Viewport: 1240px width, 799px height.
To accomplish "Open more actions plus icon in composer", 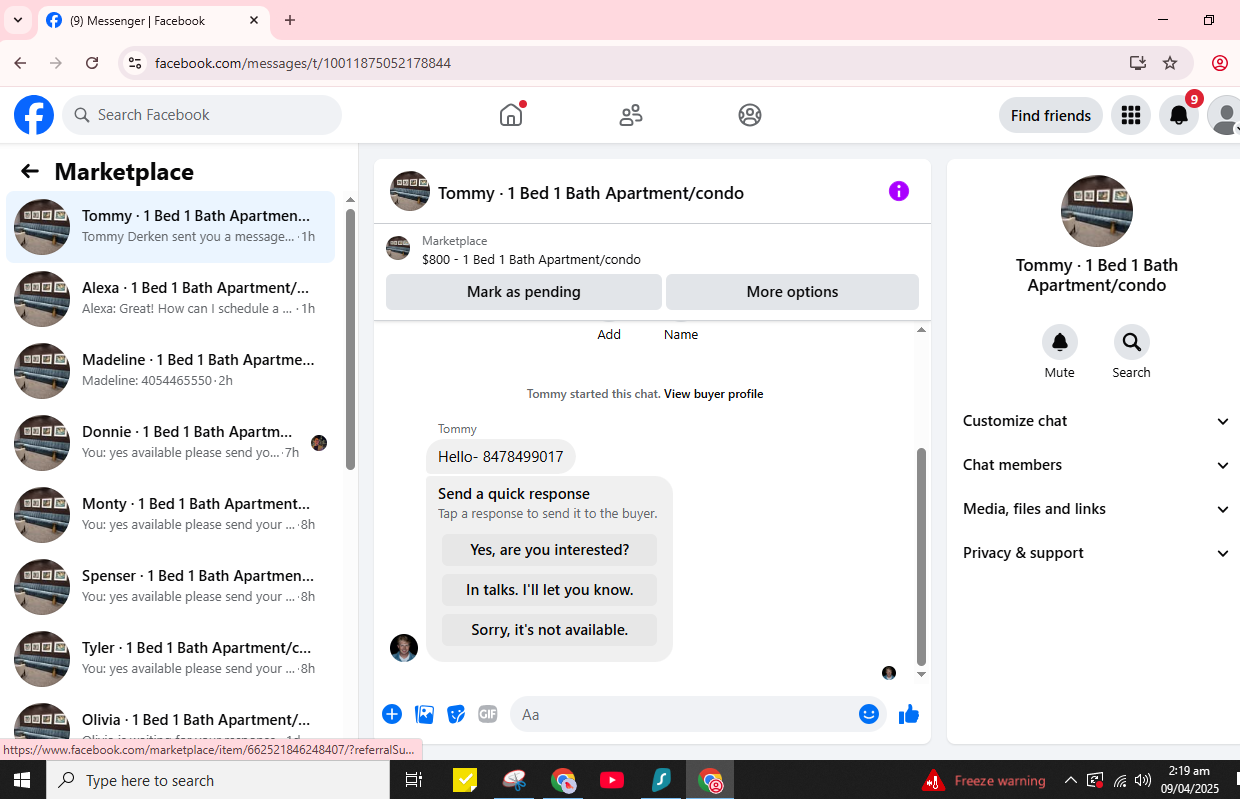I will click(392, 714).
